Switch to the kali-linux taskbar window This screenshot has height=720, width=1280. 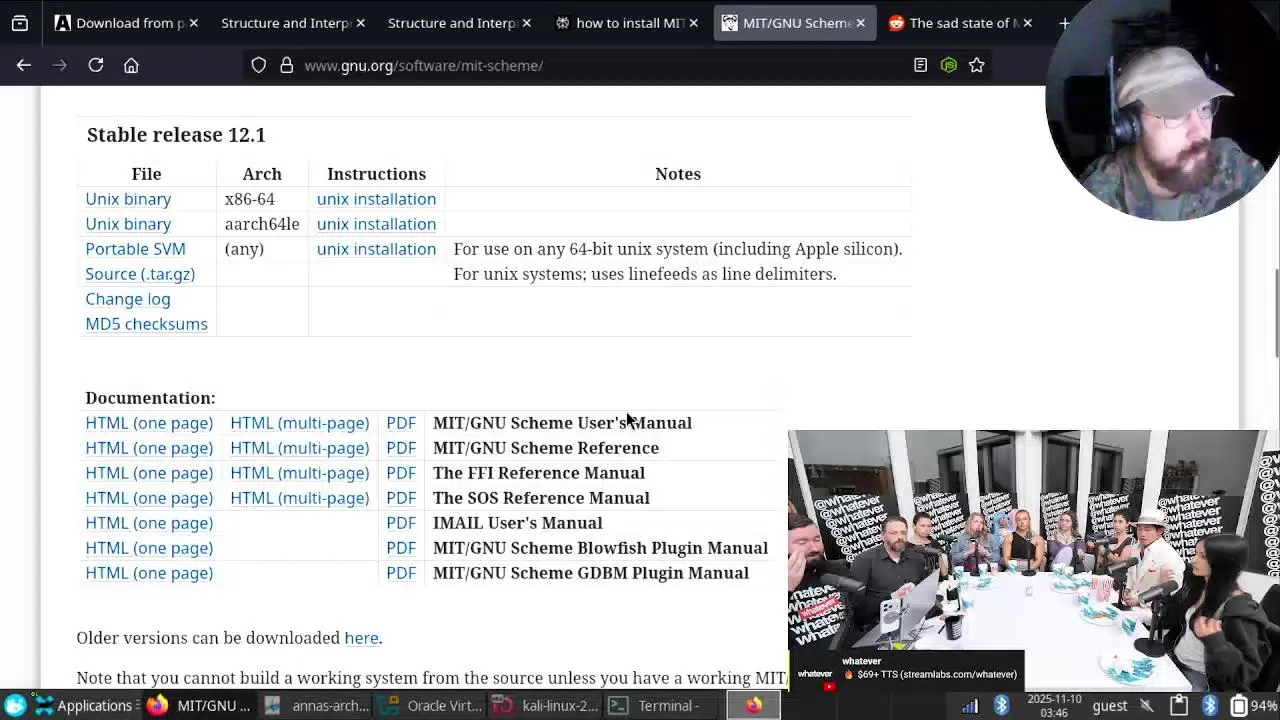pos(548,706)
